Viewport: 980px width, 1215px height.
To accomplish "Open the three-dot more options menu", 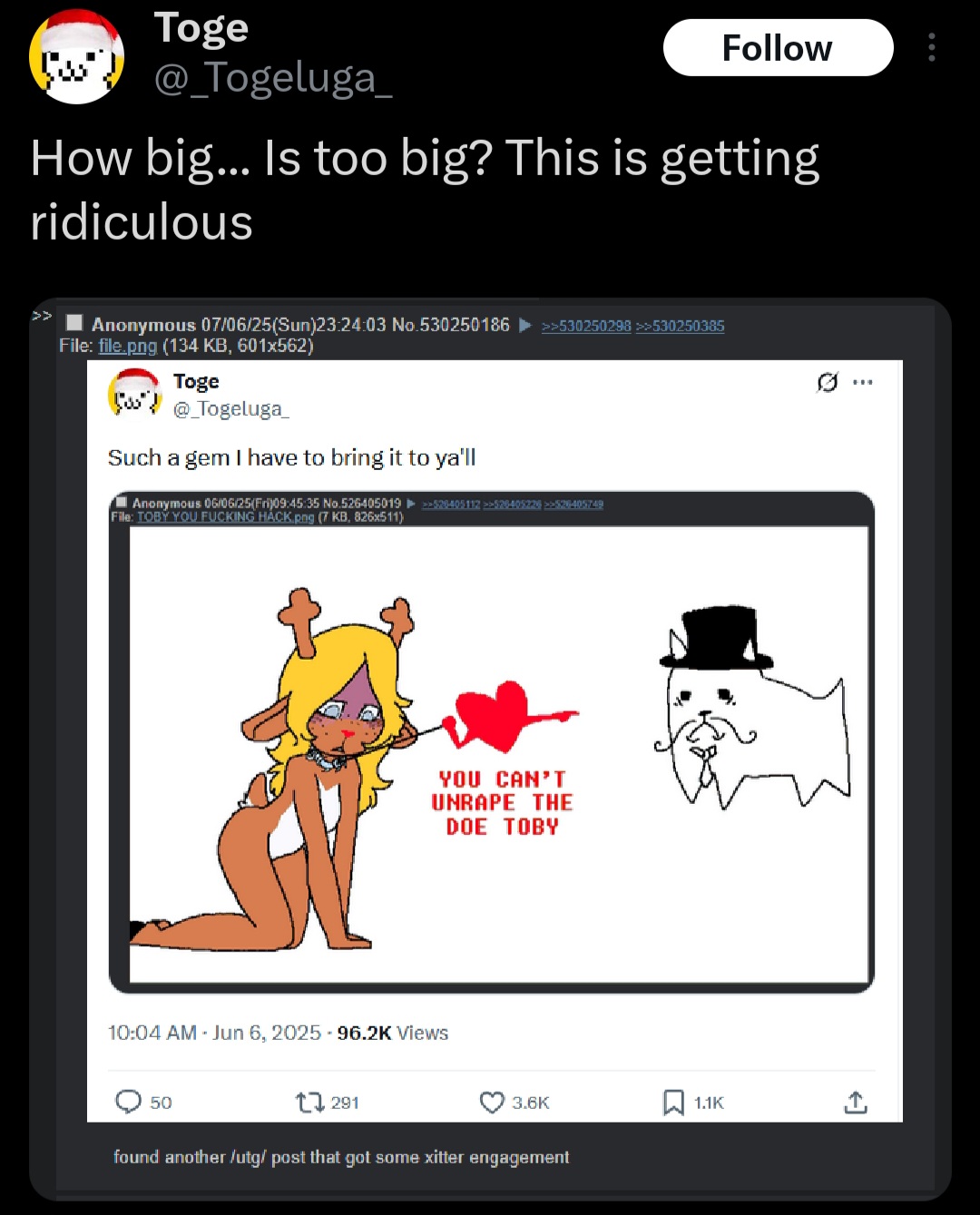I will click(x=931, y=47).
